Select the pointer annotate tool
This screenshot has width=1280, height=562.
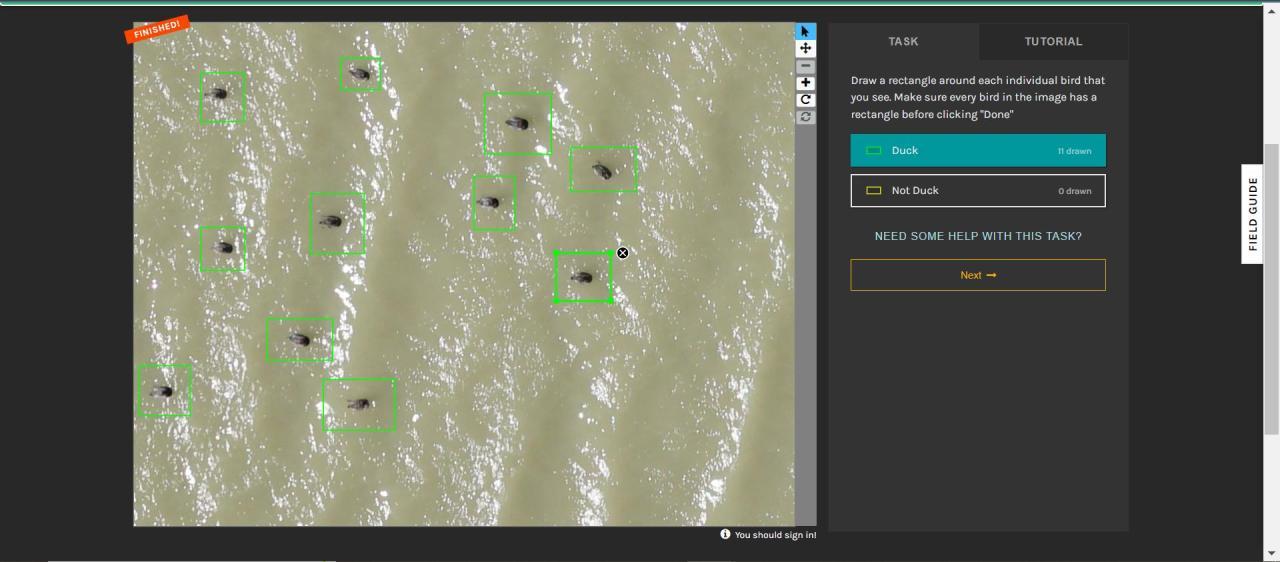pyautogui.click(x=805, y=32)
